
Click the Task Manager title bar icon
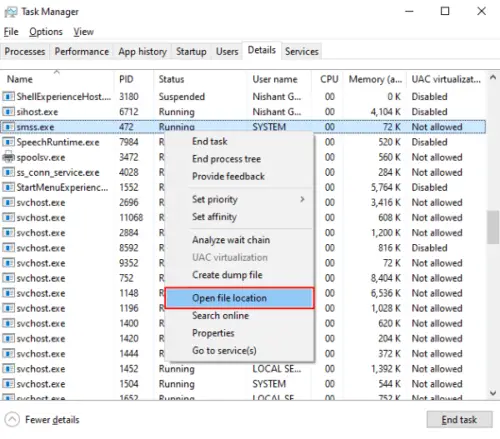[x=11, y=12]
